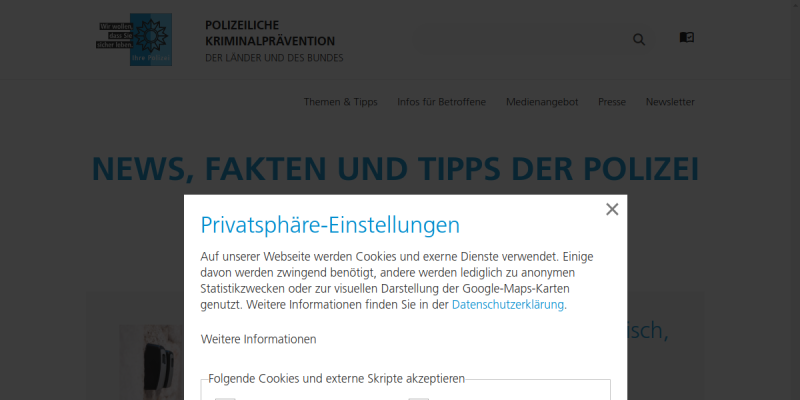Open the search magnifier icon
The width and height of the screenshot is (800, 400).
click(639, 40)
